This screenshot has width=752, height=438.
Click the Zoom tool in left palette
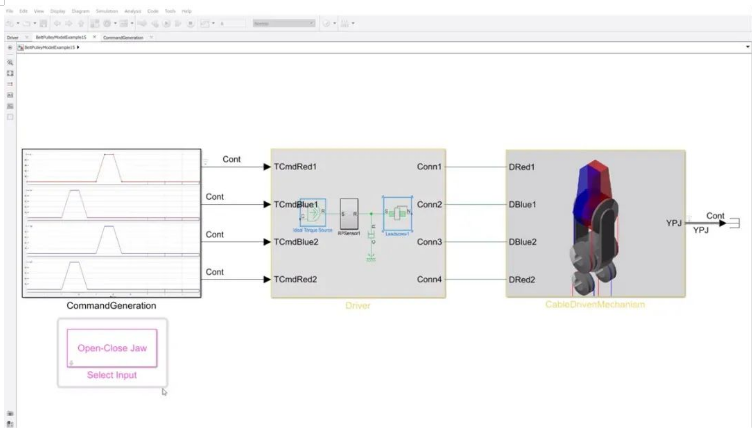(10, 62)
